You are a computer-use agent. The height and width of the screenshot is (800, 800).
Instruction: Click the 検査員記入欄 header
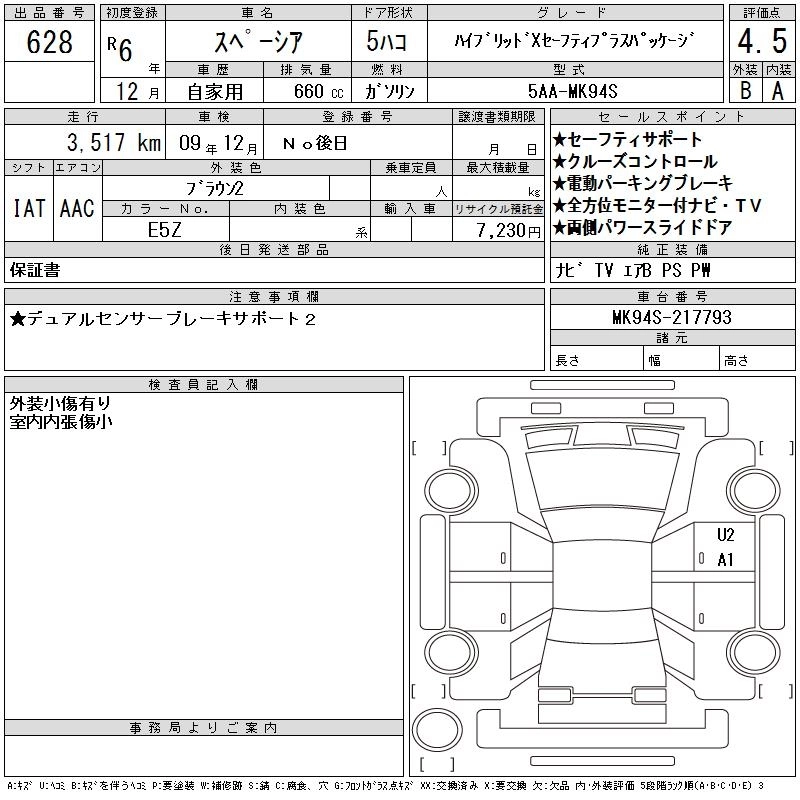tap(204, 385)
